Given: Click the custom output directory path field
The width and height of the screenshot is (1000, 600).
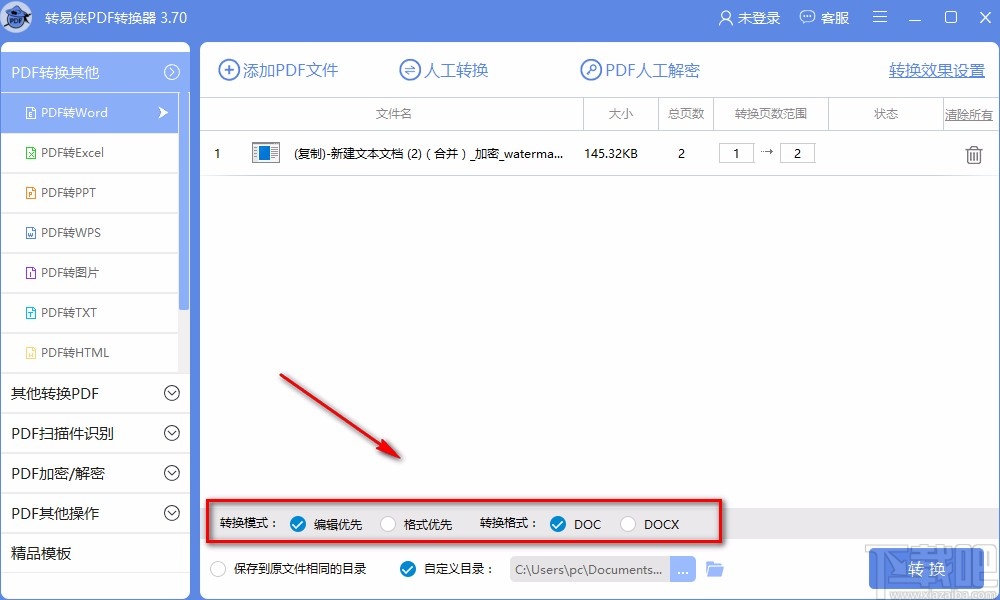Looking at the screenshot, I should 590,568.
